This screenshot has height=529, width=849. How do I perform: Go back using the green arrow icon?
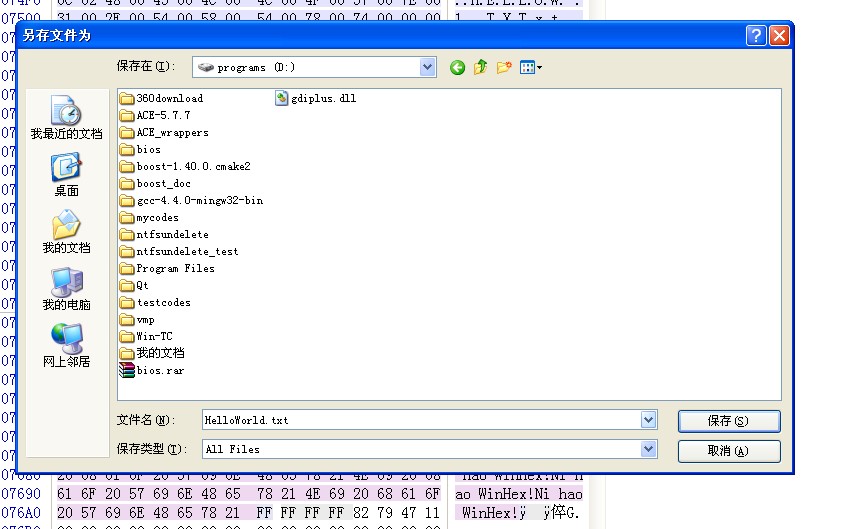click(457, 68)
